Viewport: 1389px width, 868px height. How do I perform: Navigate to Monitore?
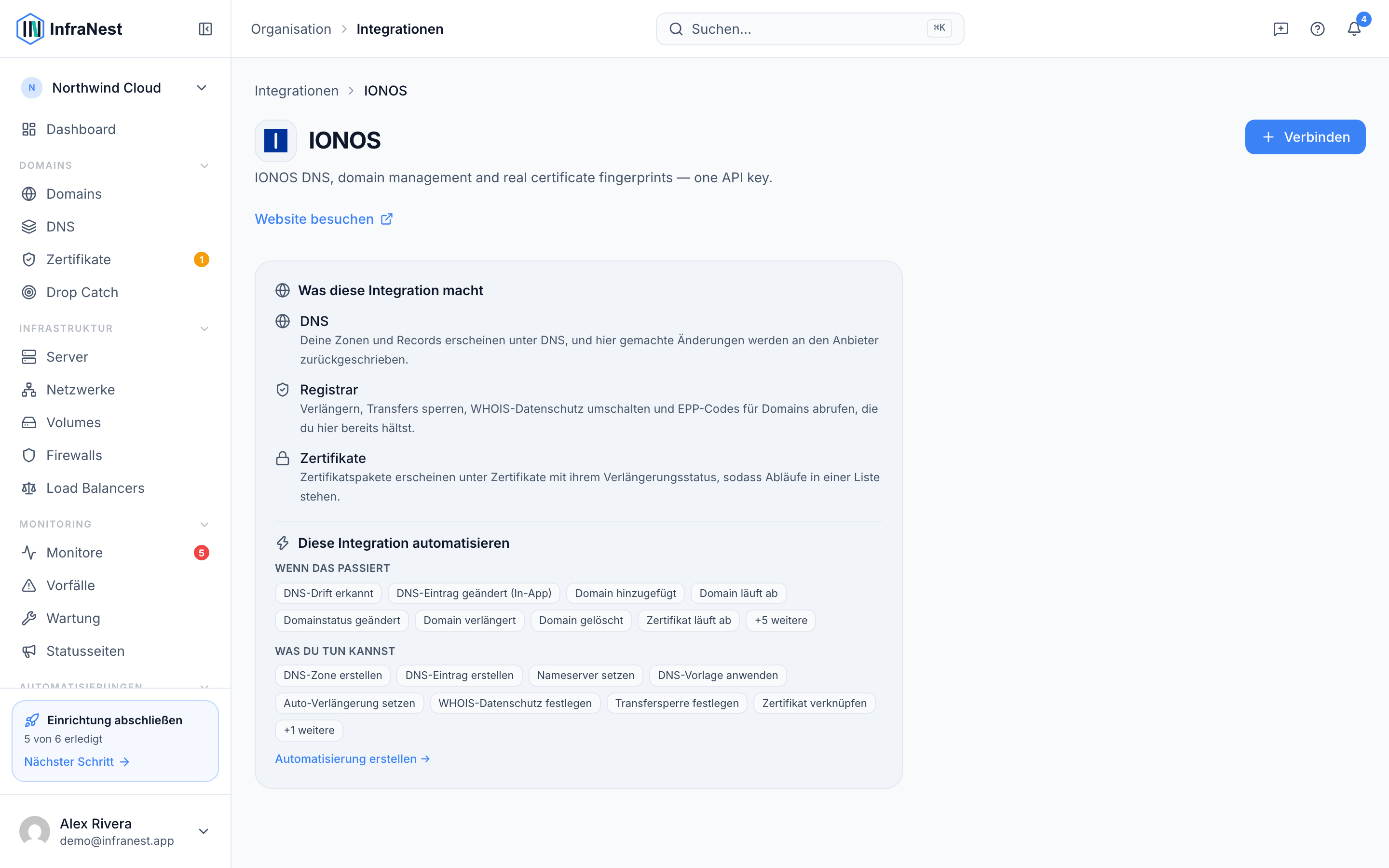(x=115, y=553)
